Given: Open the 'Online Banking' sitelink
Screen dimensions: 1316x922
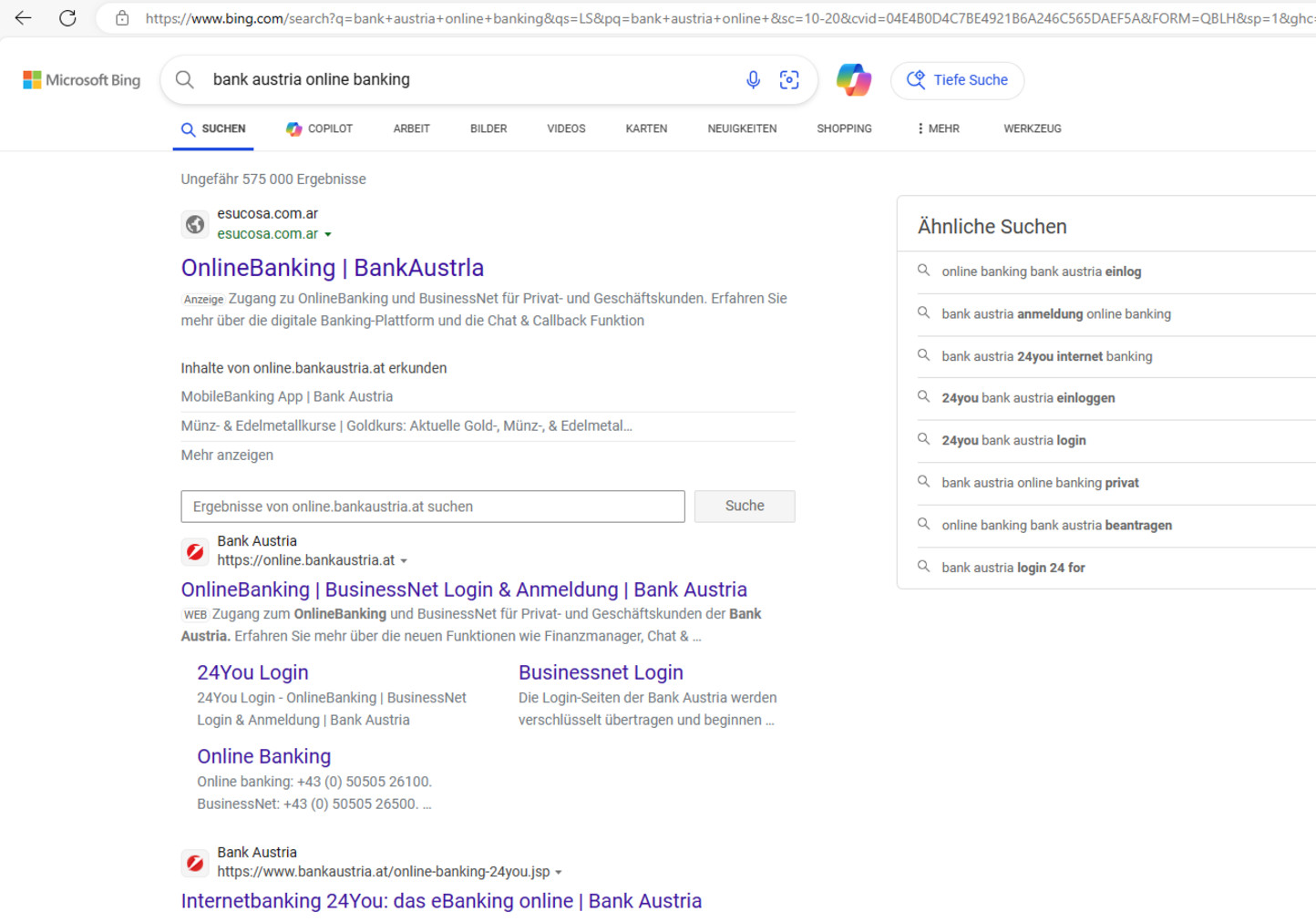Looking at the screenshot, I should (263, 756).
